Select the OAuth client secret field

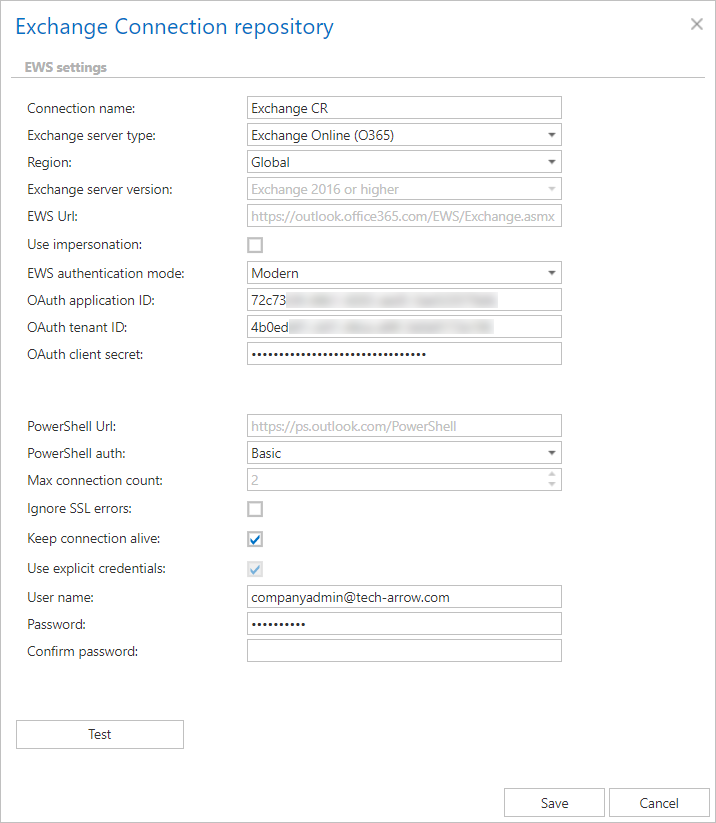[x=404, y=354]
